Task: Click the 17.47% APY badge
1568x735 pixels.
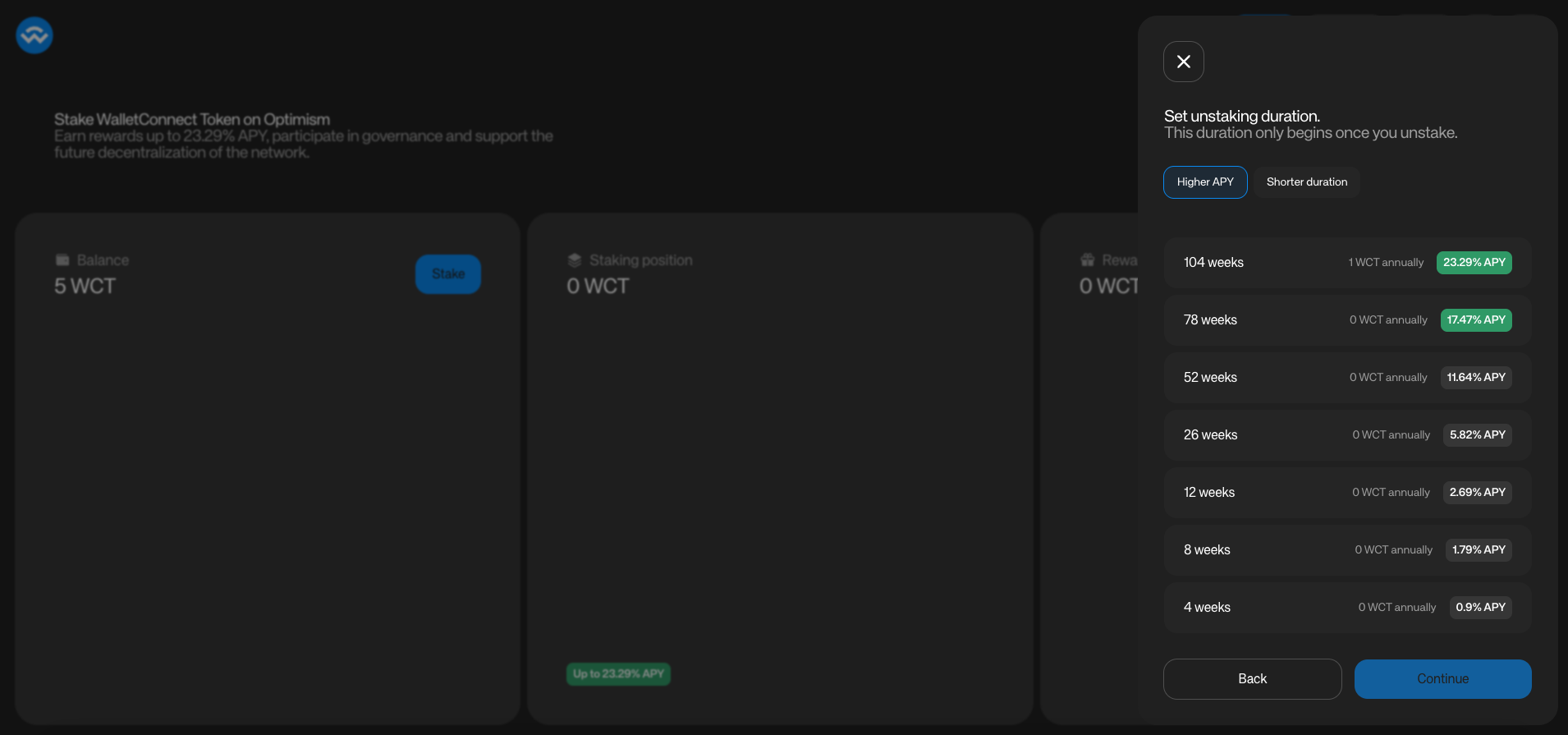Action: (1476, 320)
